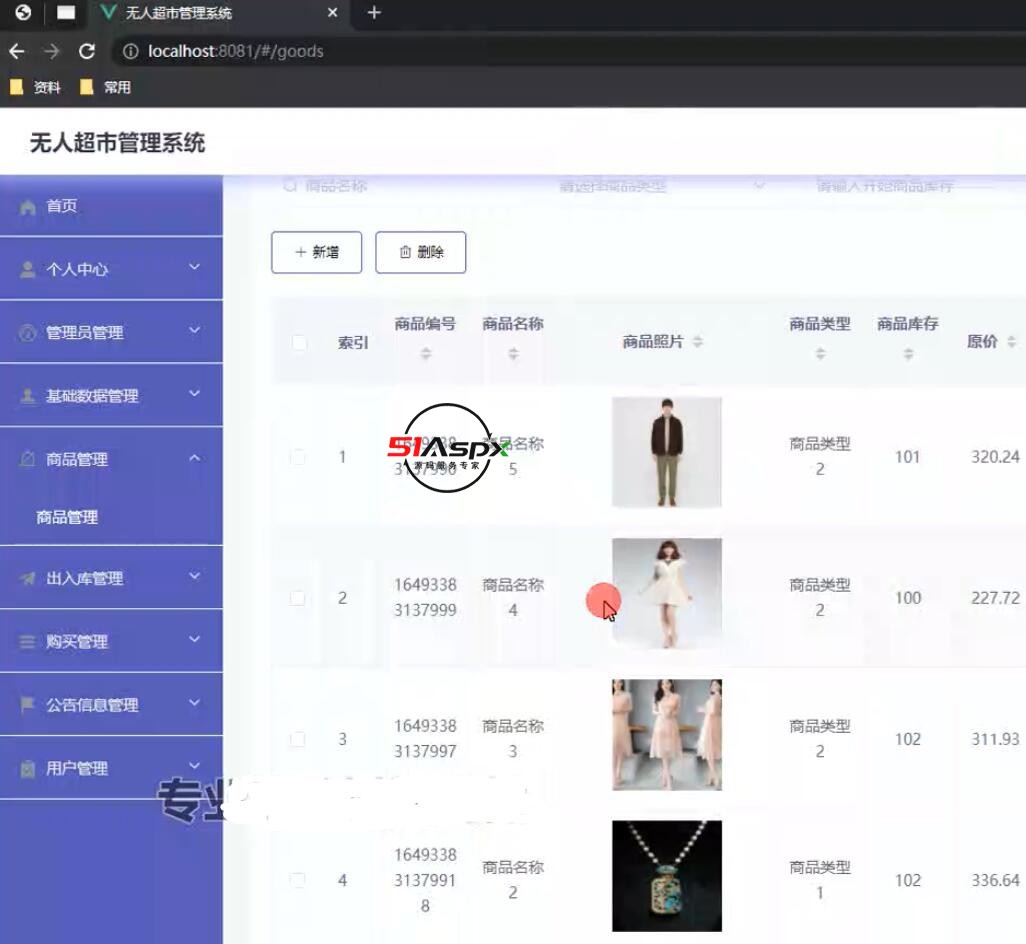Open the 商品管理 submenu item
The height and width of the screenshot is (944, 1026).
tap(67, 517)
